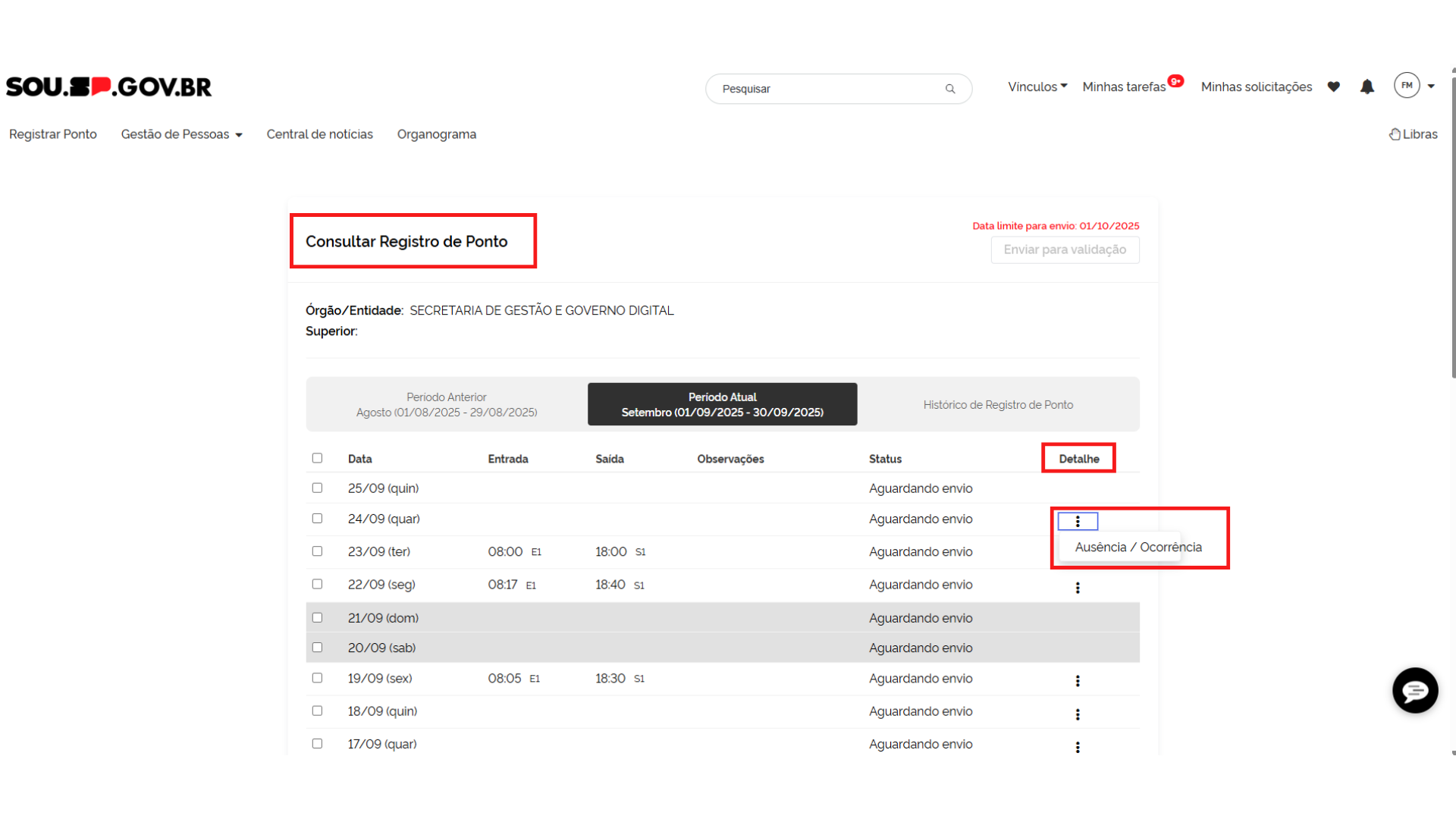Expand Gestão de Pessoas menu
The width and height of the screenshot is (1456, 819).
[x=181, y=134]
